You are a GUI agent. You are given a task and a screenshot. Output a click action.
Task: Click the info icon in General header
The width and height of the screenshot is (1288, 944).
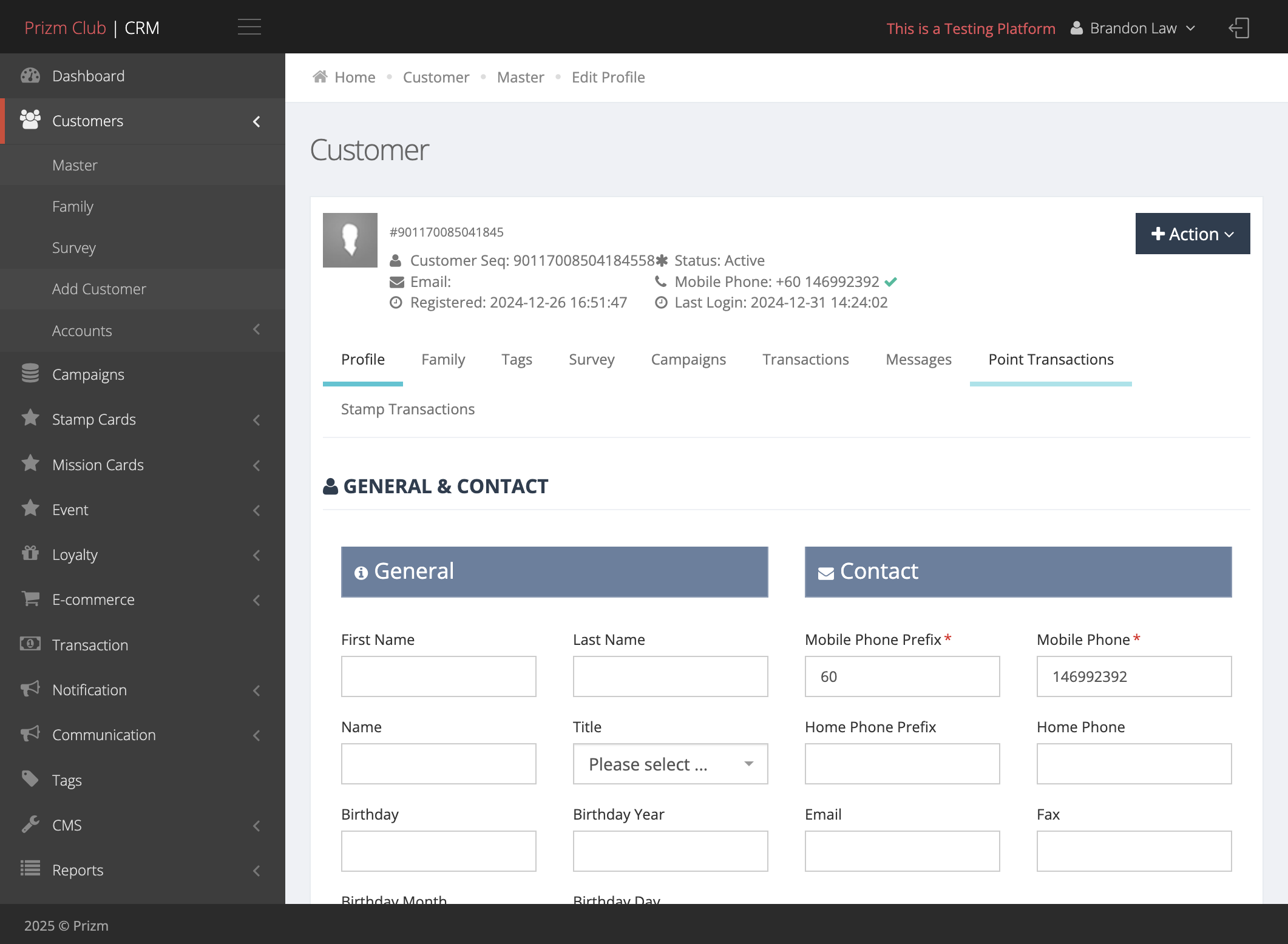[x=361, y=573]
